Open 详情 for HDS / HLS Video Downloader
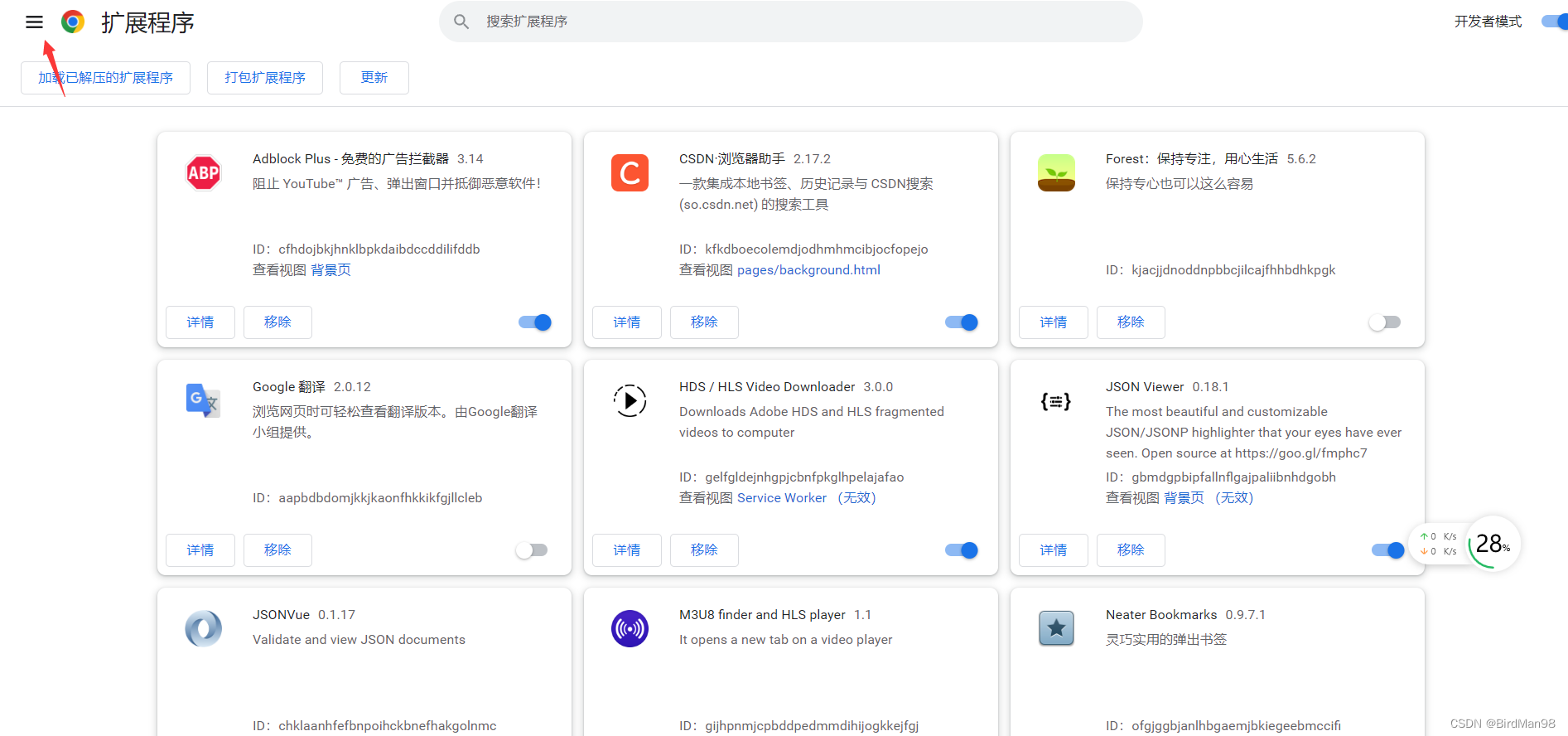This screenshot has width=1568, height=736. 627,550
